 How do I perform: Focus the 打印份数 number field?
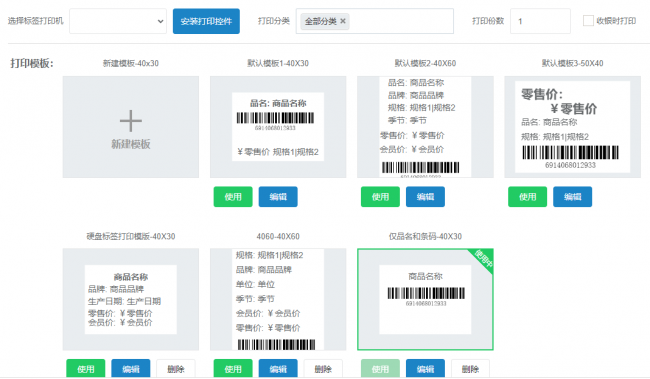coord(540,21)
